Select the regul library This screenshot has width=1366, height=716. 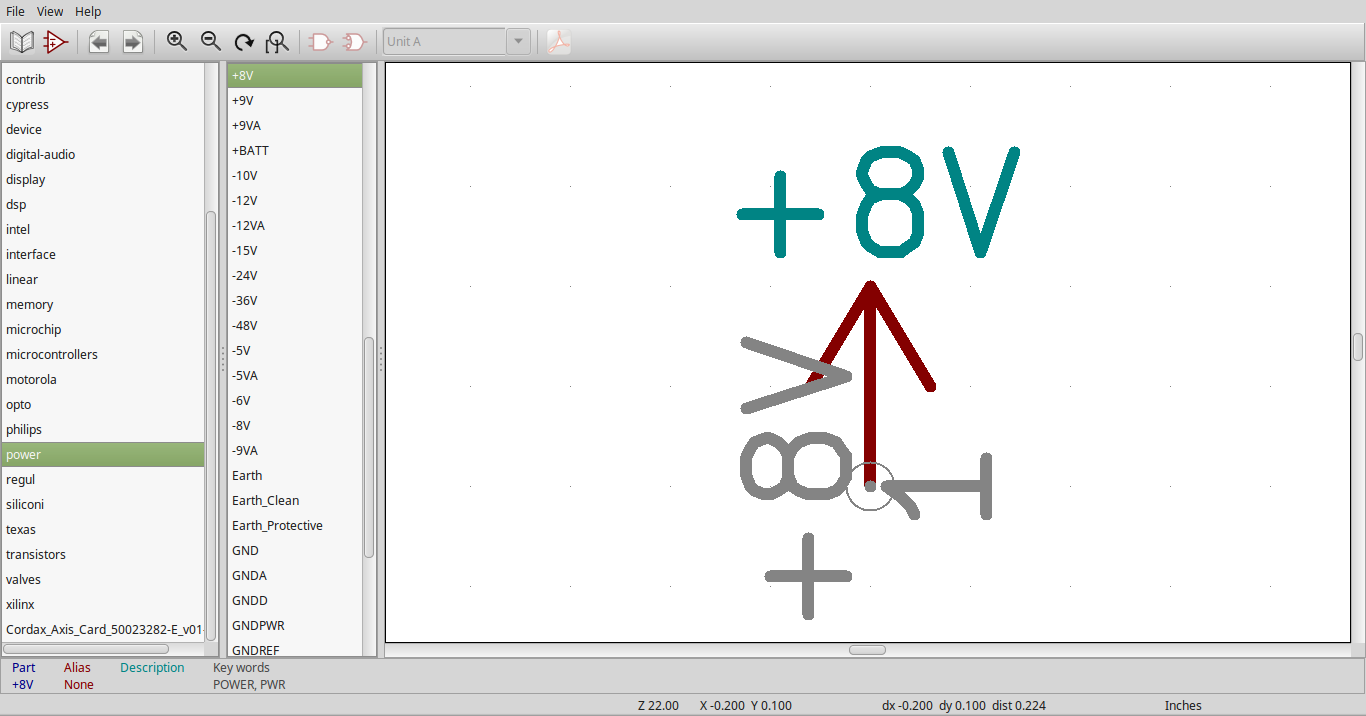103,479
